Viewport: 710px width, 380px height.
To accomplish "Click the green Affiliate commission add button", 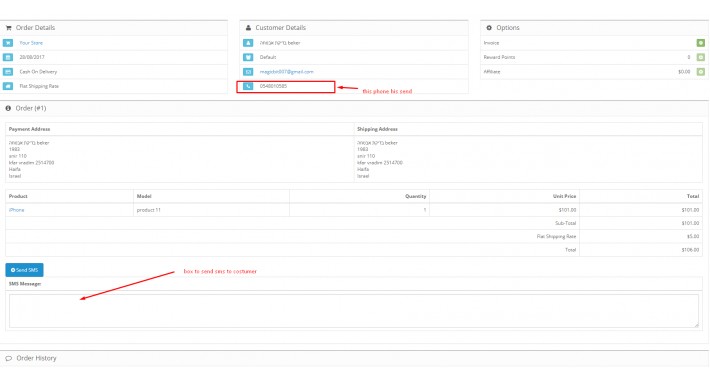I will (x=700, y=72).
